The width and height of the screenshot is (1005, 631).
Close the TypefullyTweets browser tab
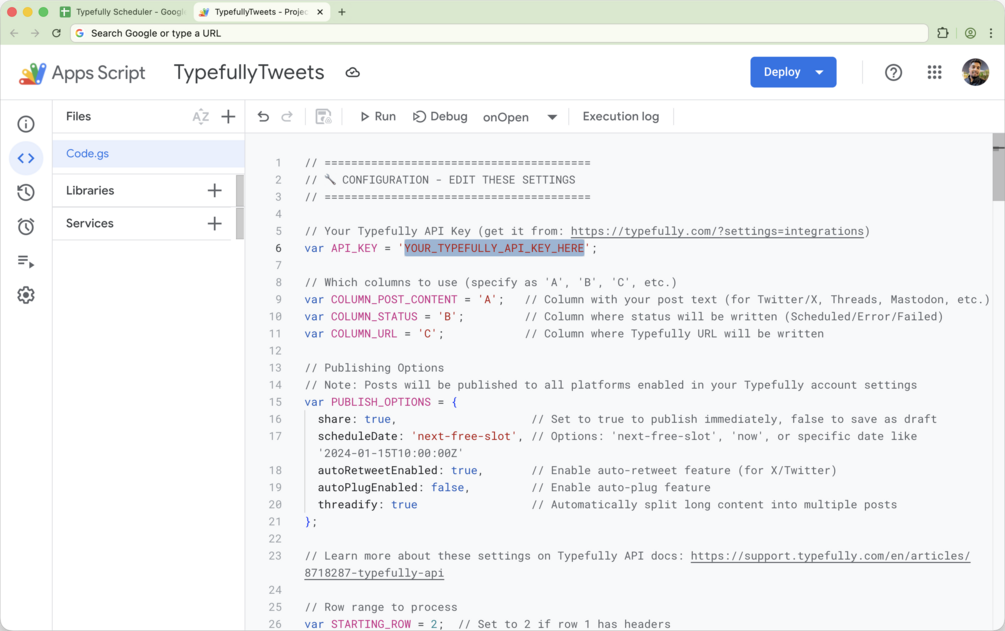point(320,12)
